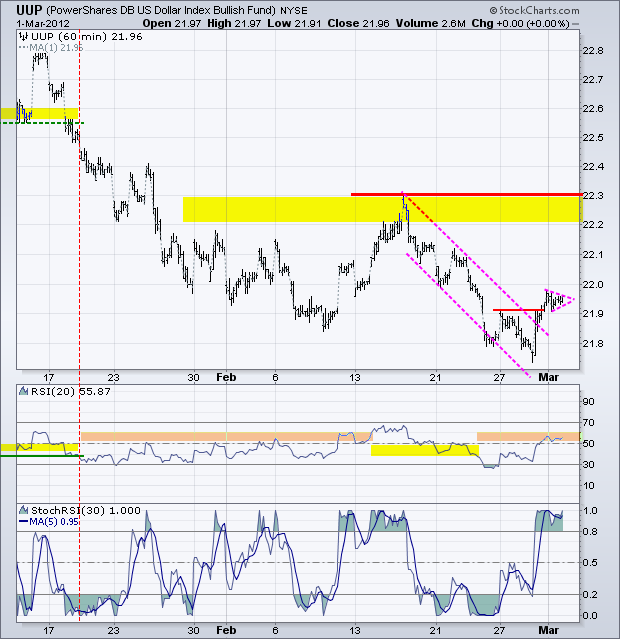Click the Chg +0.00 (+0.00%) value
The width and height of the screenshot is (620, 639).
520,24
